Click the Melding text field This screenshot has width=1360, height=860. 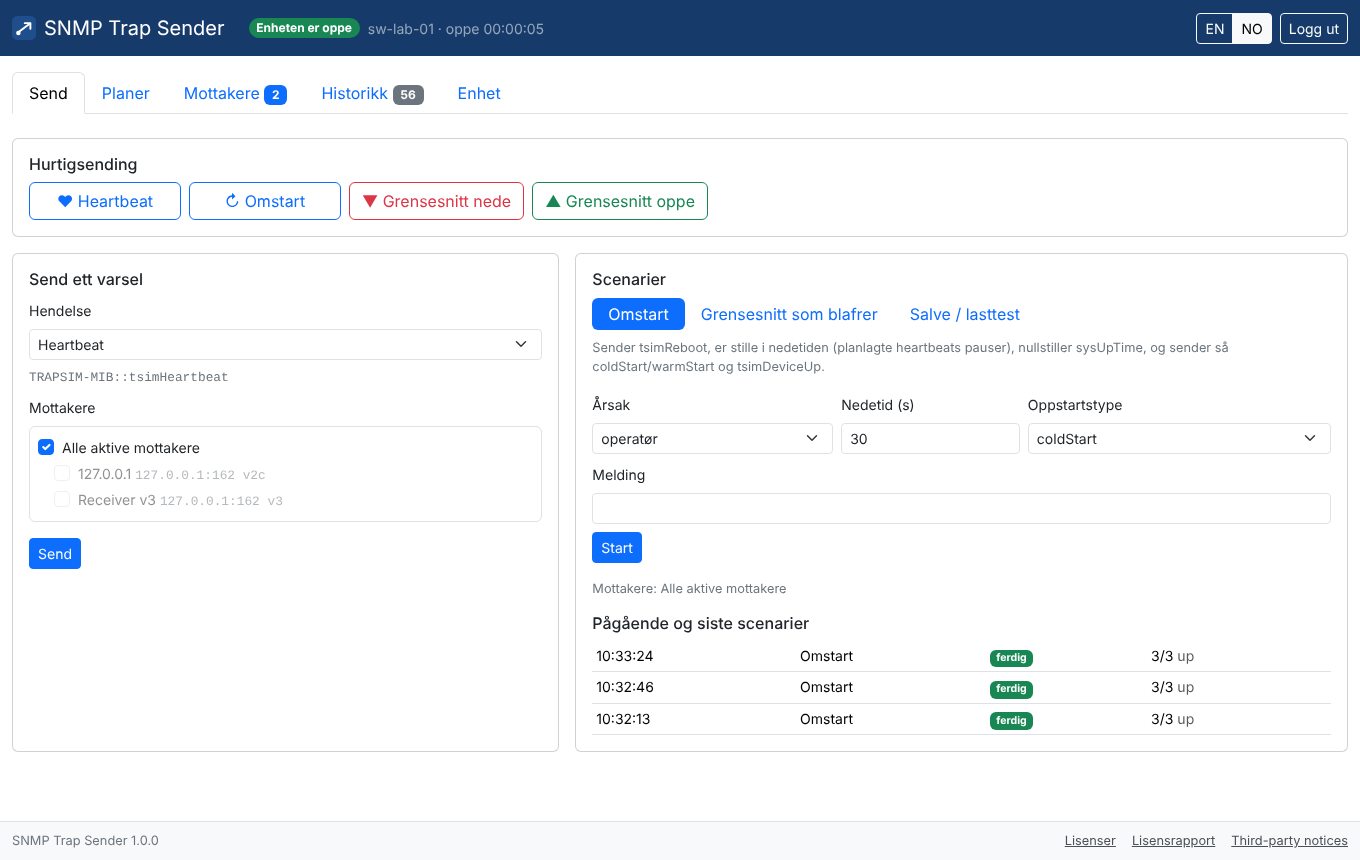961,508
